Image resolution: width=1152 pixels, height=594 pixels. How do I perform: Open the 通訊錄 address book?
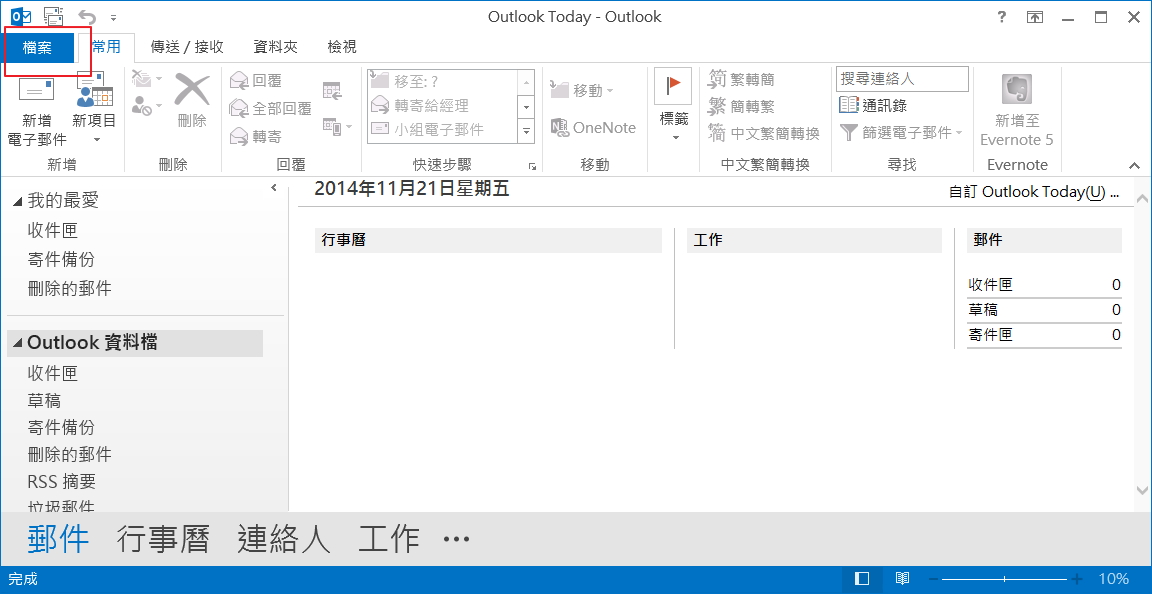(x=873, y=106)
